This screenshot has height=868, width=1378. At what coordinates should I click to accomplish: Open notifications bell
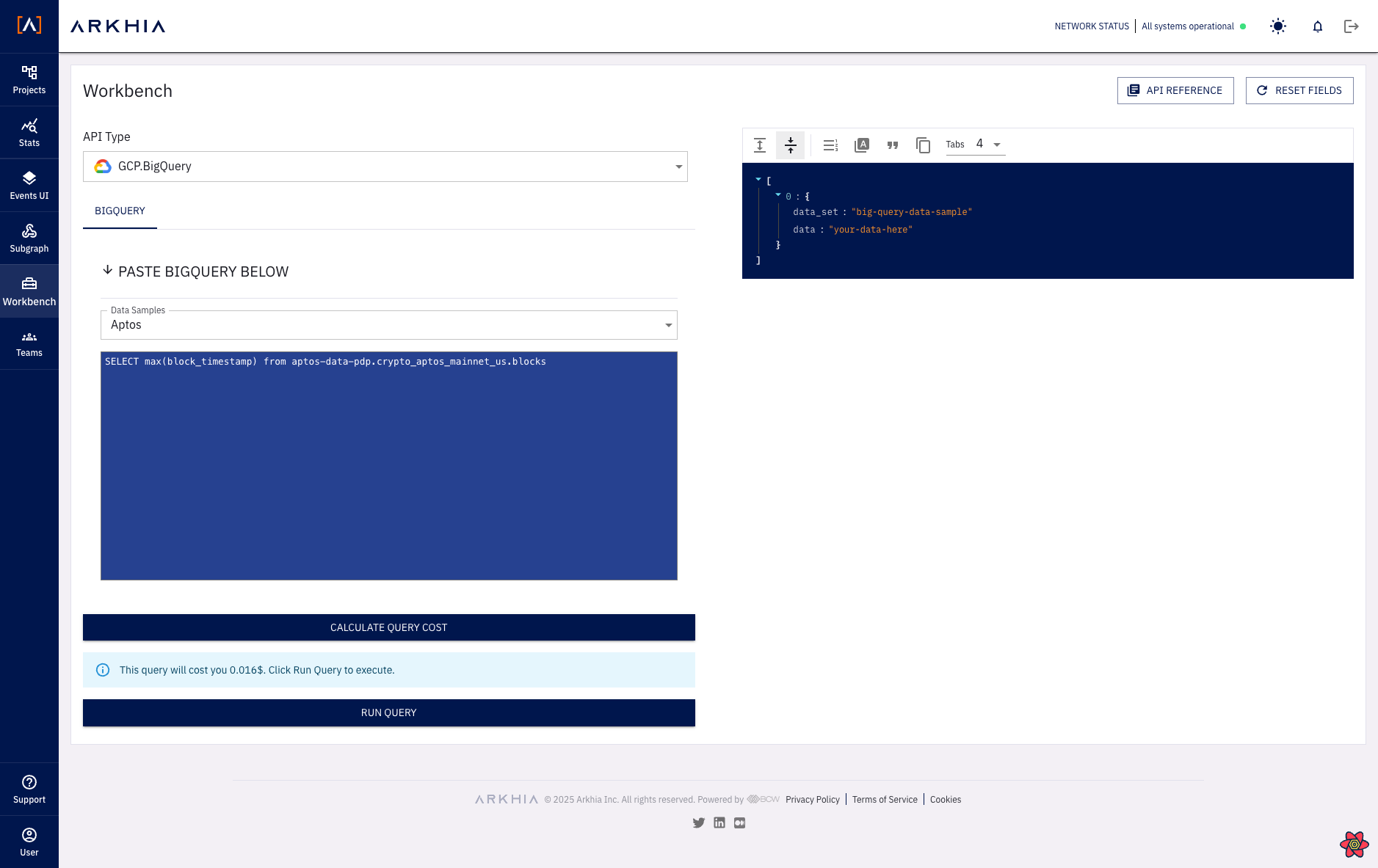(x=1318, y=26)
